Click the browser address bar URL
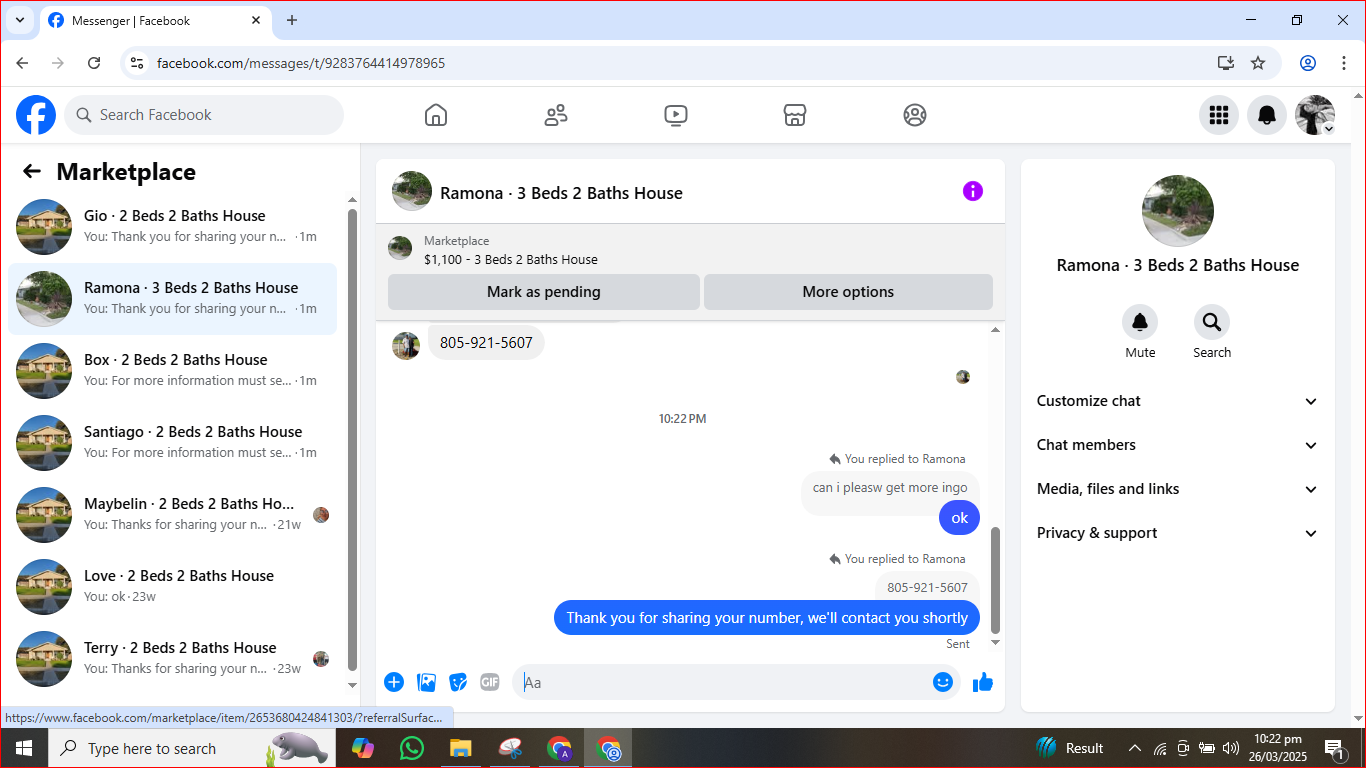This screenshot has height=768, width=1366. (301, 63)
